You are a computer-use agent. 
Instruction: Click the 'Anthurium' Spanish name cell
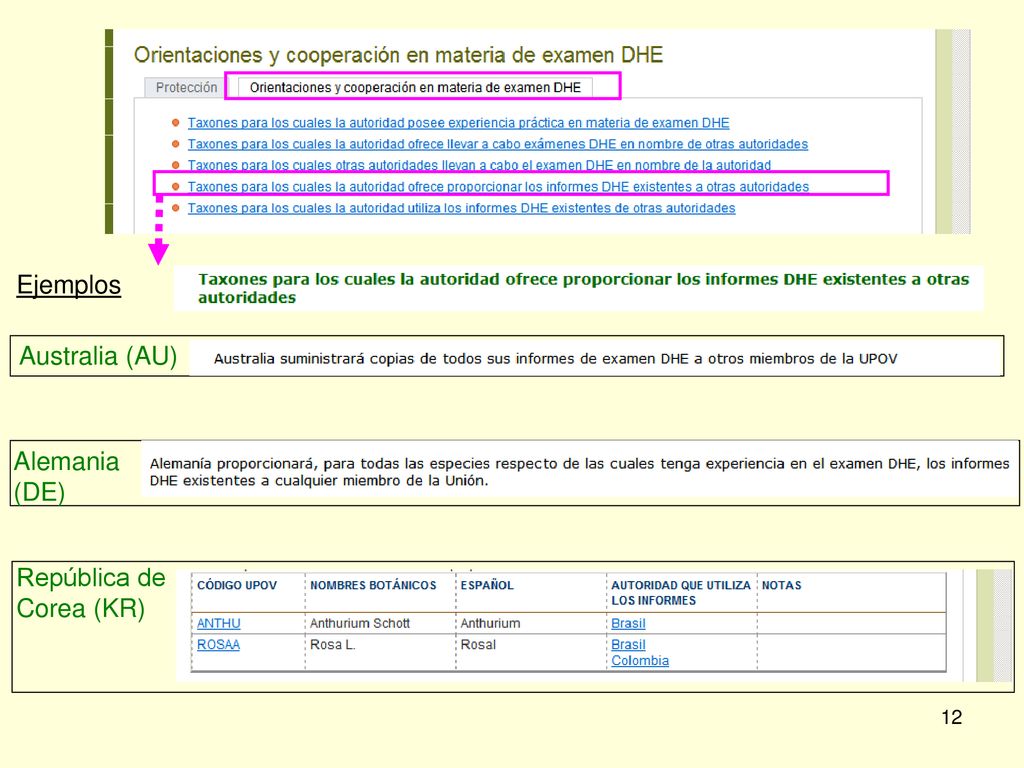point(490,624)
